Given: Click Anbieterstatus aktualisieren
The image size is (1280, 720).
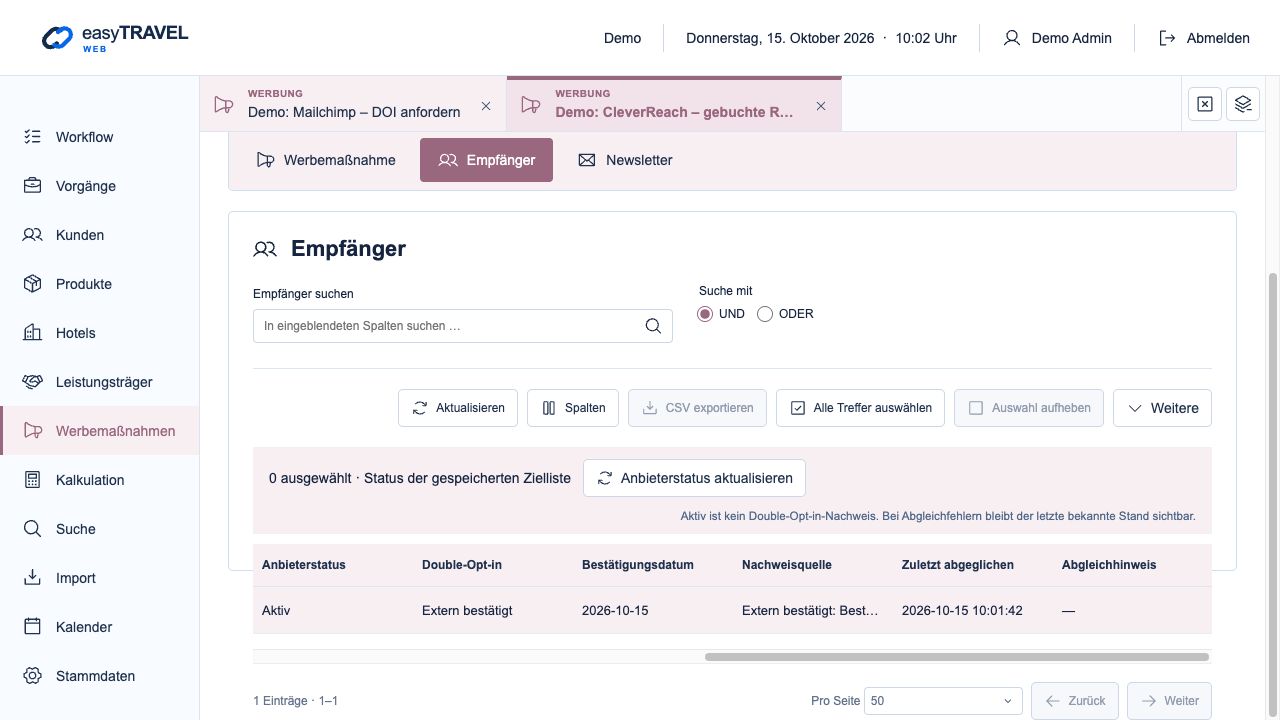Looking at the screenshot, I should pos(694,478).
